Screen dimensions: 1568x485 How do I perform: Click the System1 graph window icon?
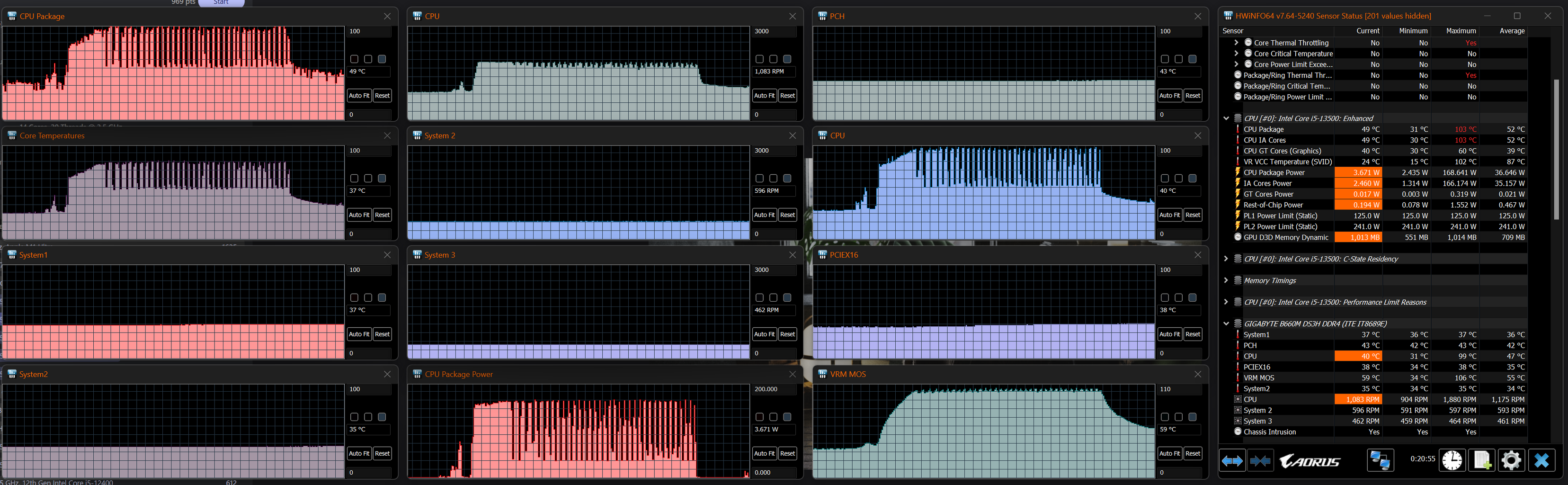(x=11, y=255)
